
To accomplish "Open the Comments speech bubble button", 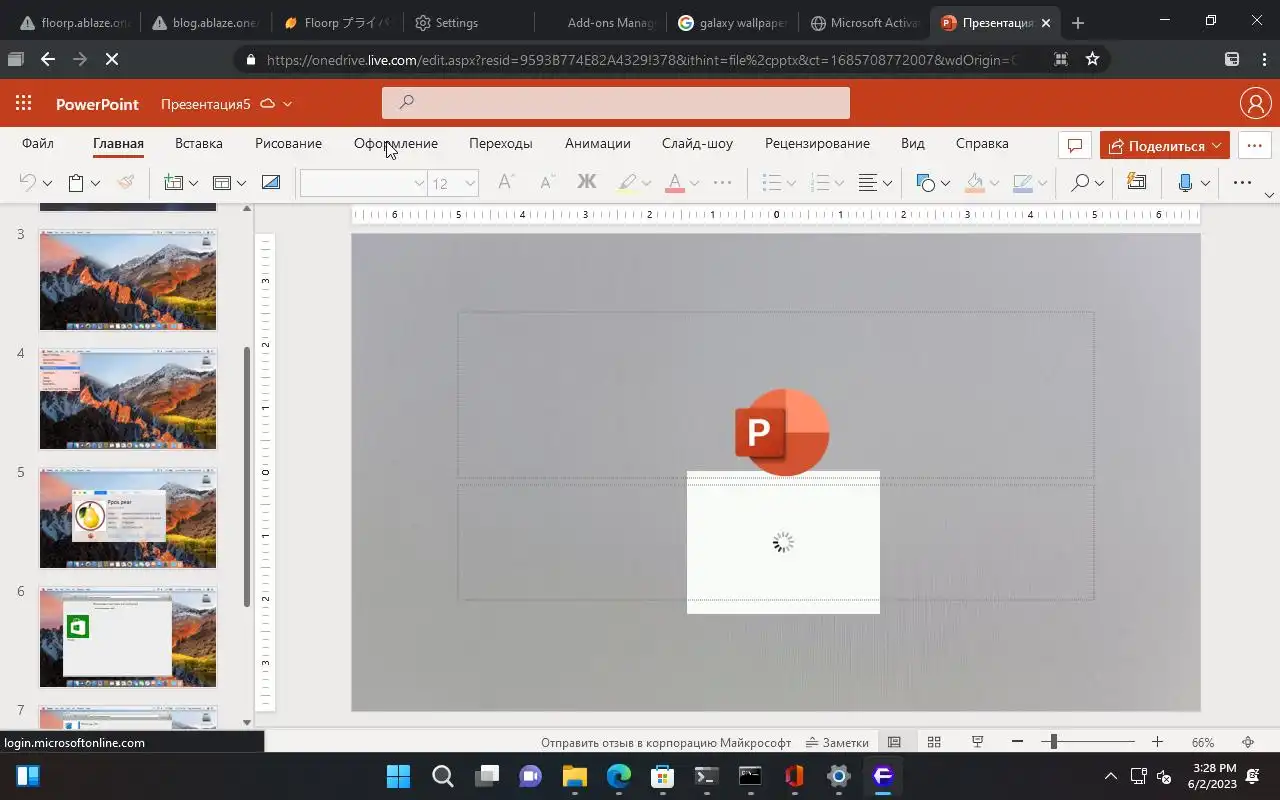I will pos(1075,145).
